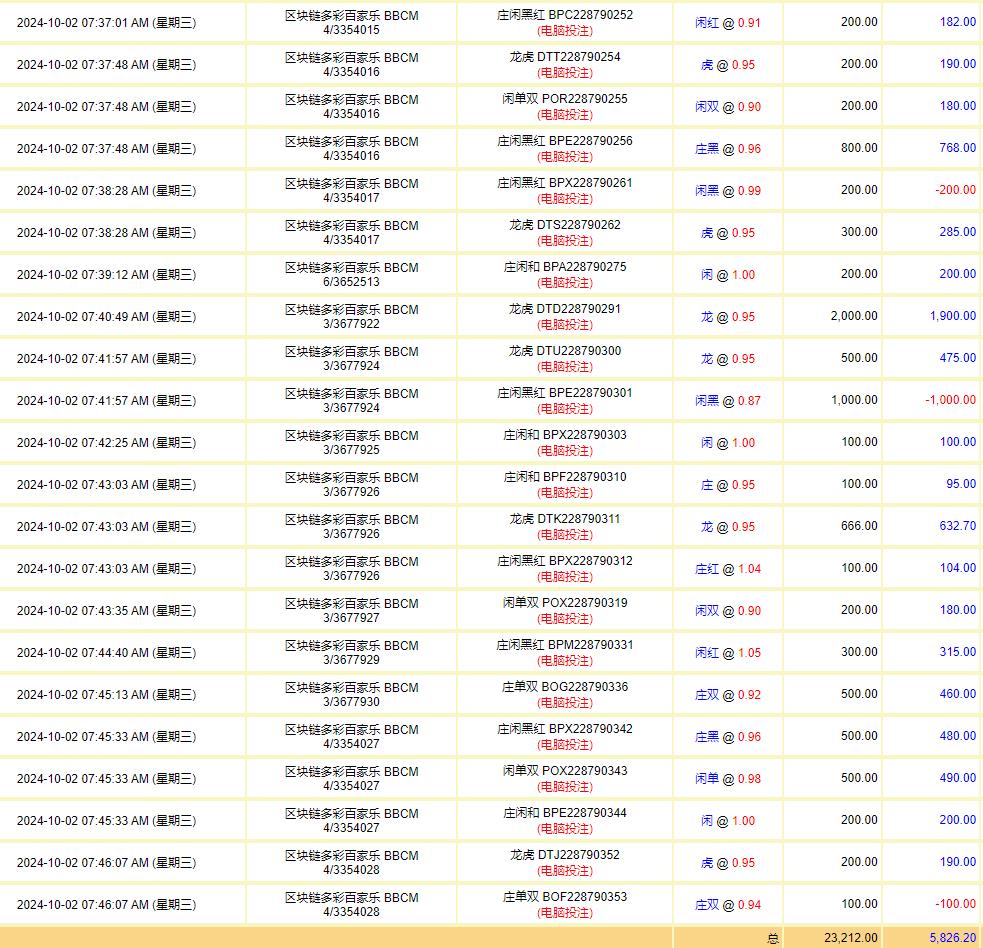Click the 庄 @ 0.95 bet selection
Viewport: 983px width, 948px height.
click(728, 484)
